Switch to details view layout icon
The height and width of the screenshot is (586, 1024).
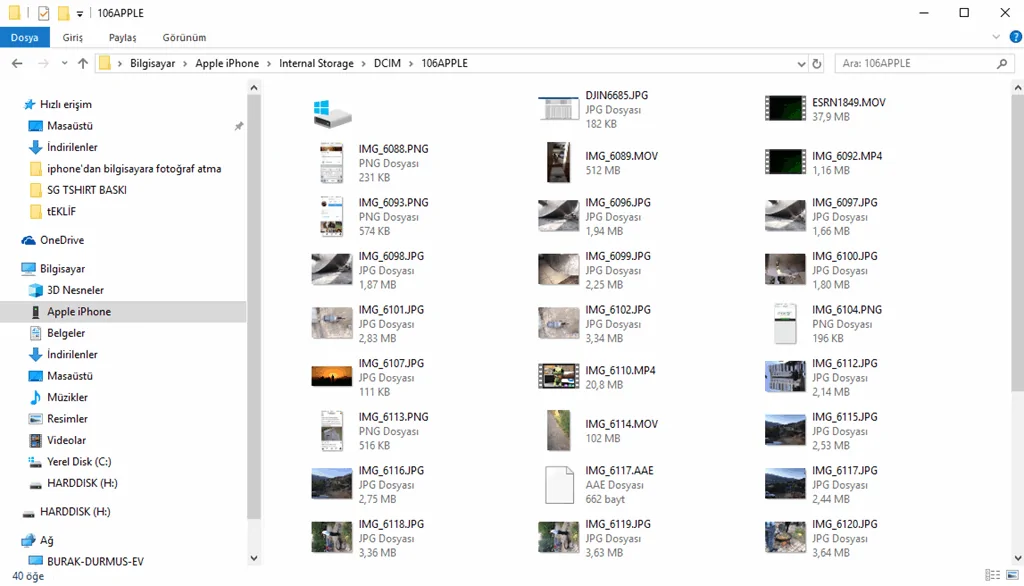point(993,575)
